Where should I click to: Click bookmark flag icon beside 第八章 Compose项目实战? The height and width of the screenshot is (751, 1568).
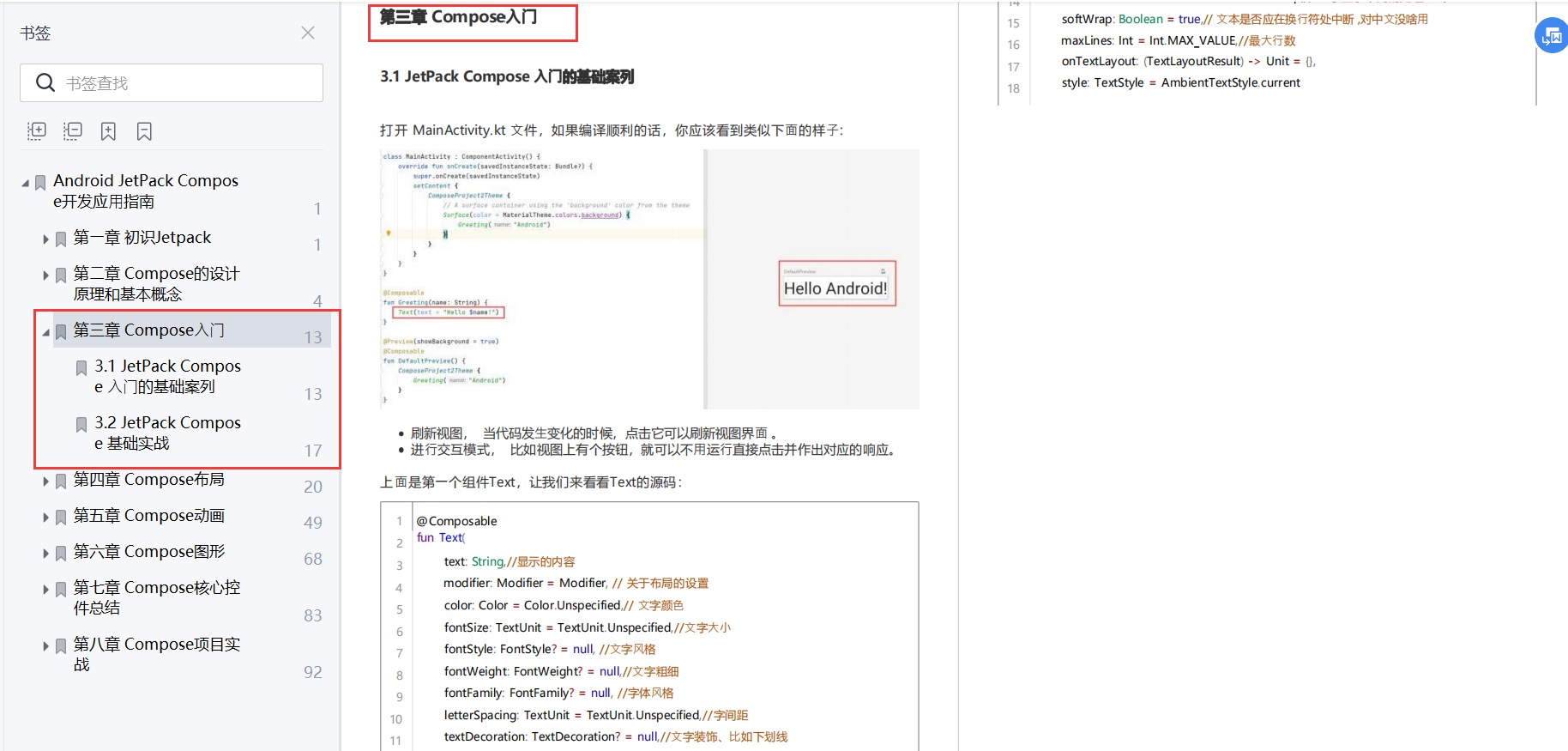pyautogui.click(x=61, y=646)
